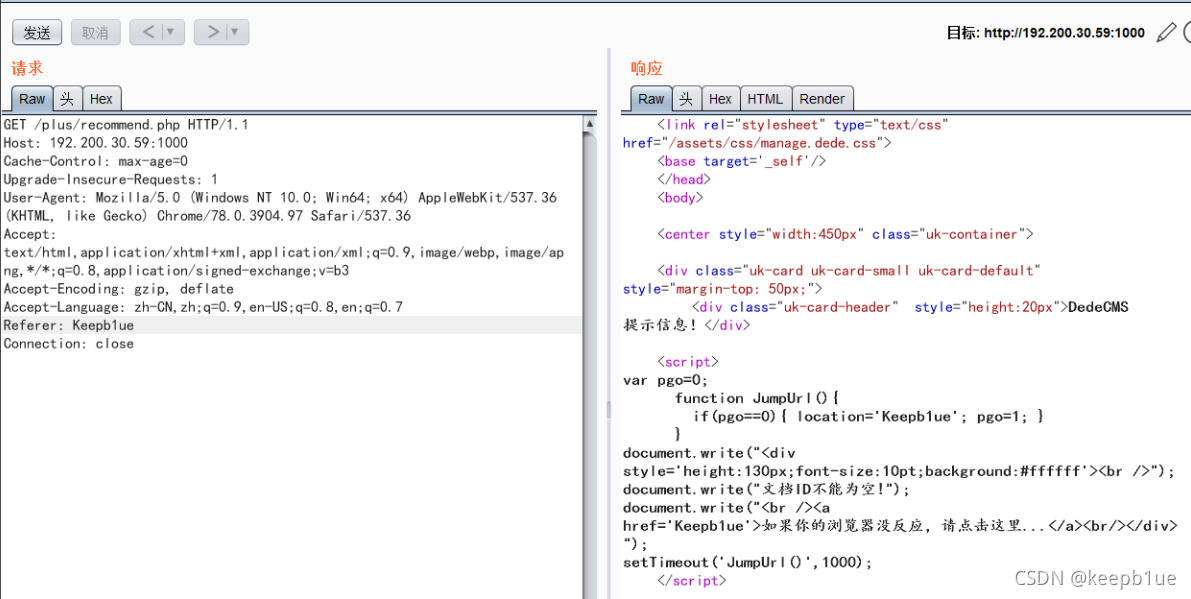The width and height of the screenshot is (1191, 599).
Task: Select the request 头 headers tab
Action: click(68, 99)
